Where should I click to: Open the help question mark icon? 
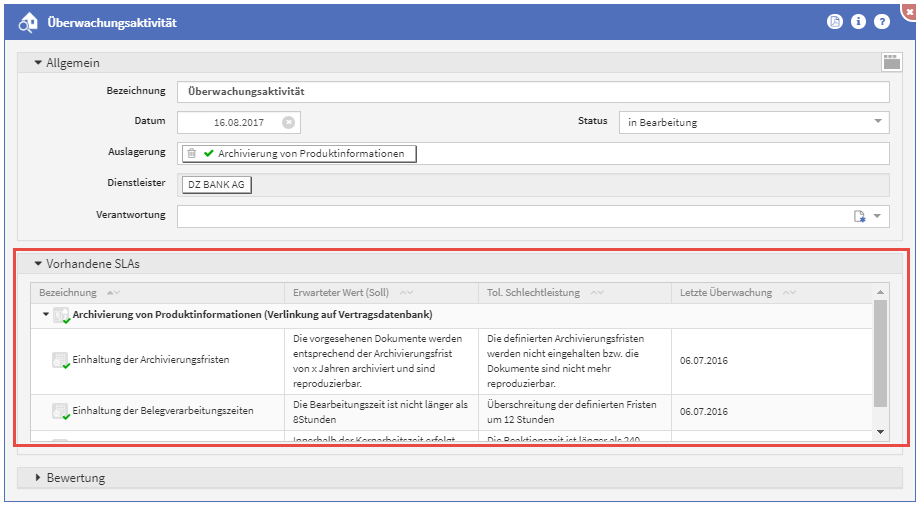click(881, 21)
